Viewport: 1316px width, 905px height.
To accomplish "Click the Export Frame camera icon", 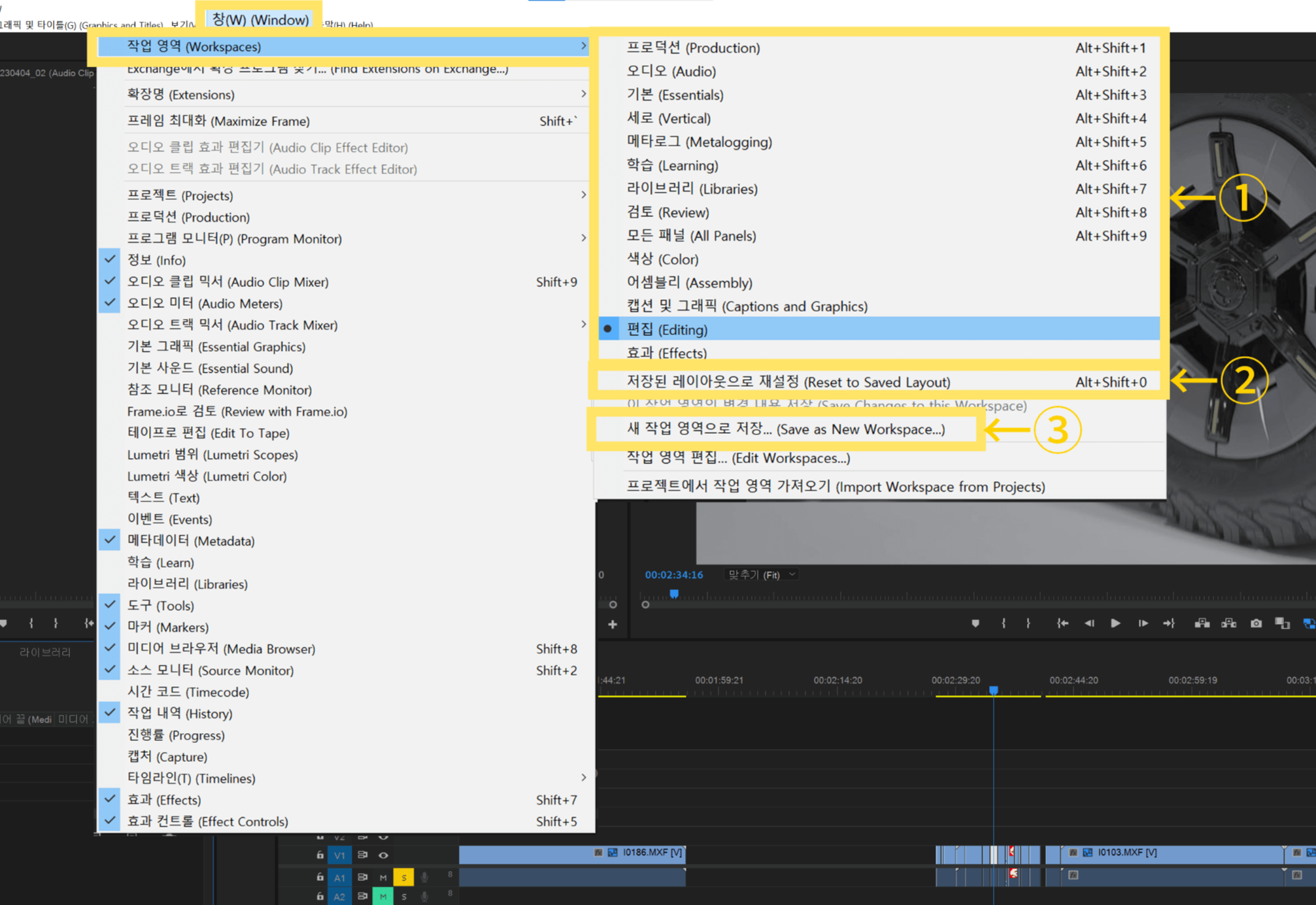I will (1256, 623).
